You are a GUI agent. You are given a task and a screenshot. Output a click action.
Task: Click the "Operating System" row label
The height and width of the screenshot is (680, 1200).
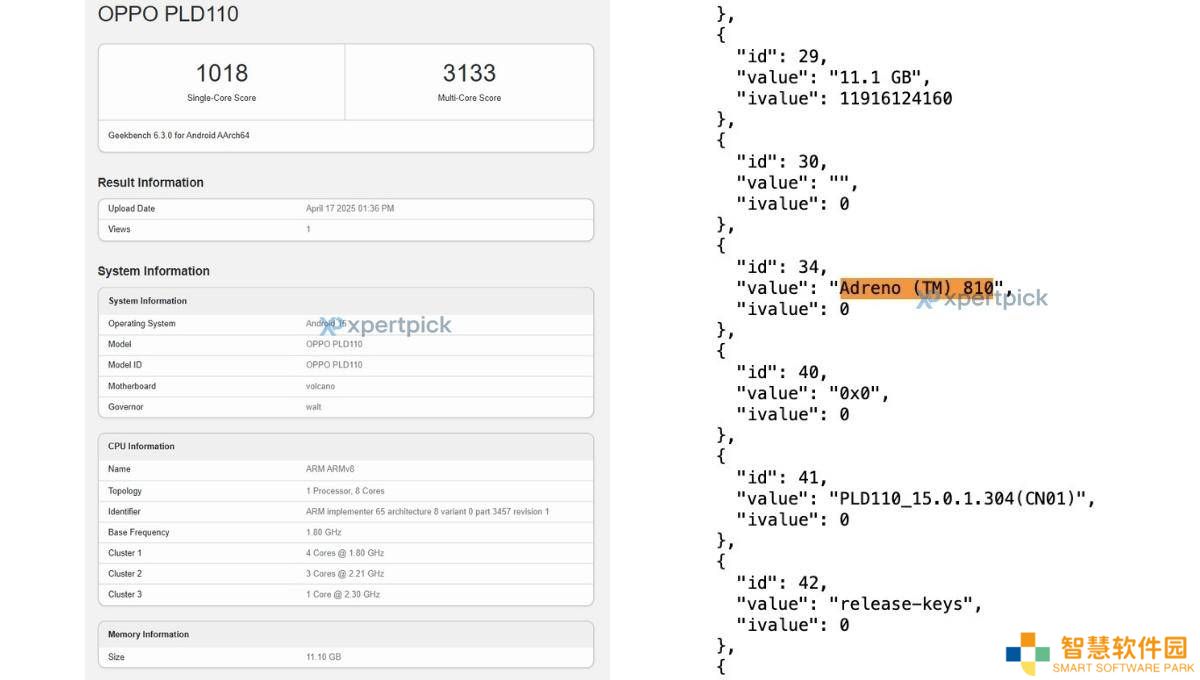point(142,324)
